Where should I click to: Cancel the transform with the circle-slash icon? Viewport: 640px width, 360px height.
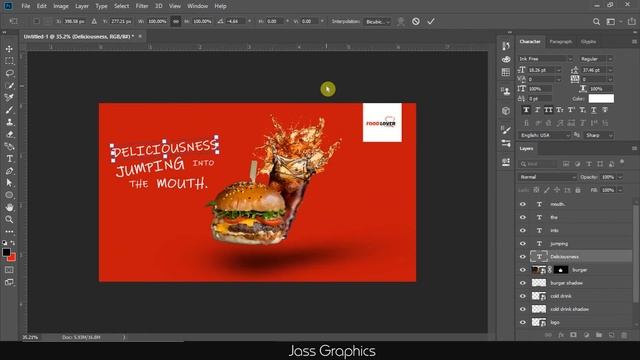pyautogui.click(x=416, y=21)
